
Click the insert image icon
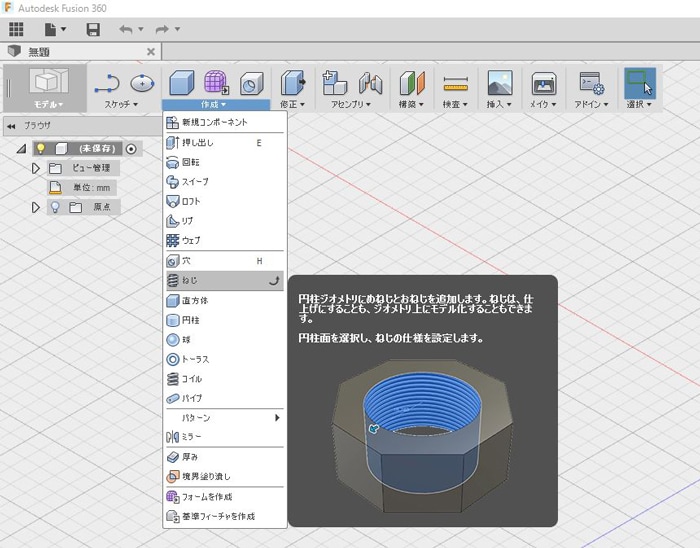[500, 83]
